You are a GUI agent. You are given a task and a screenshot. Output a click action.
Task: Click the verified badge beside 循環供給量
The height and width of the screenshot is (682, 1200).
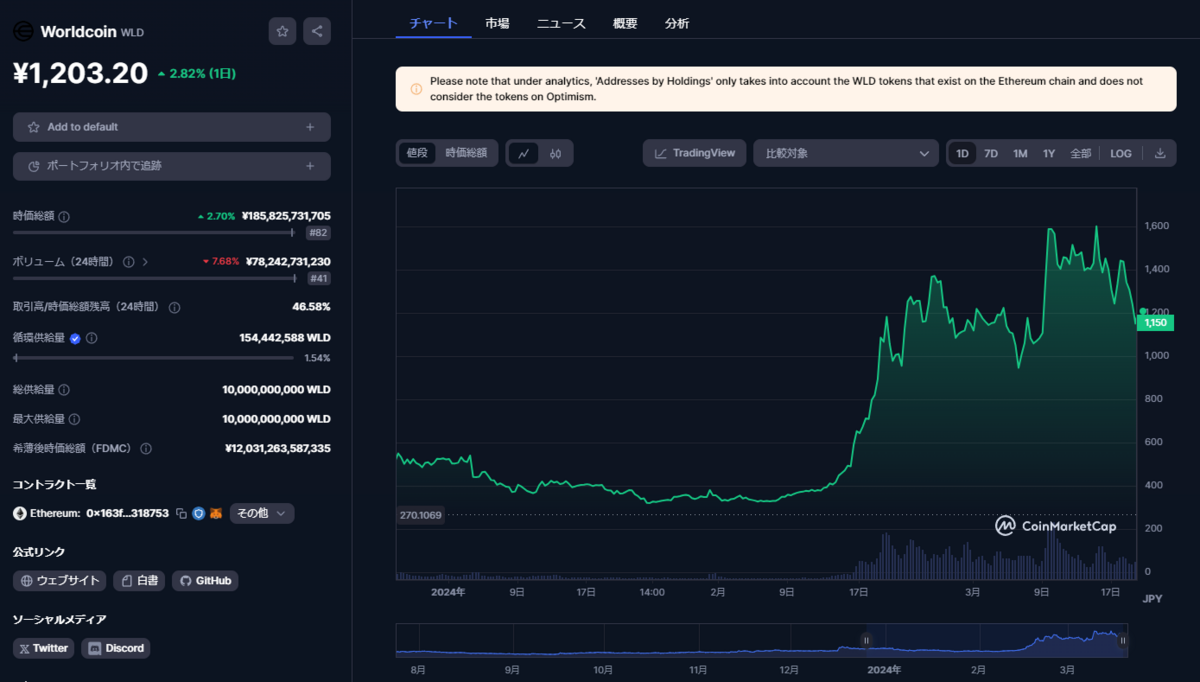point(75,338)
